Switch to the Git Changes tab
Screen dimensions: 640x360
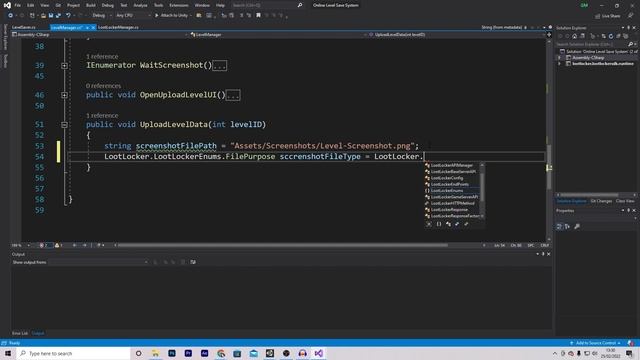(x=601, y=201)
